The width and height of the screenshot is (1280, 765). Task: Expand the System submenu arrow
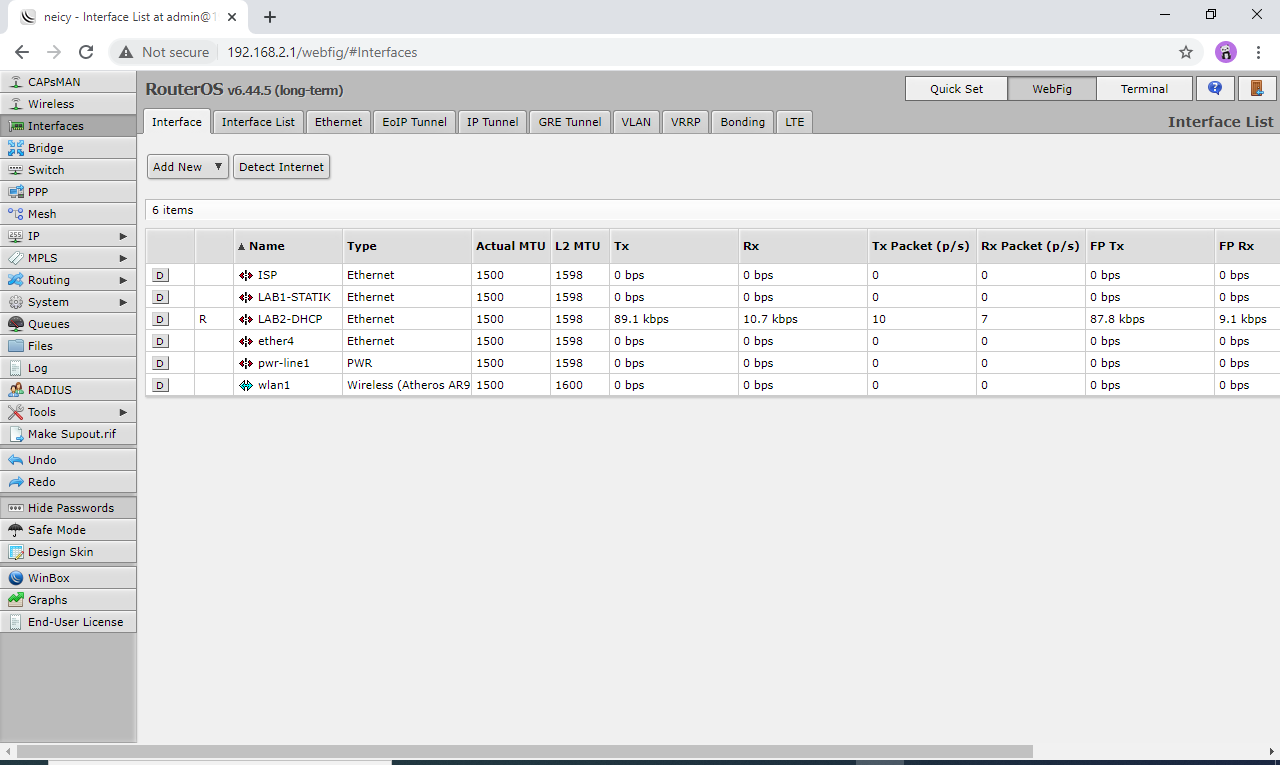point(123,302)
